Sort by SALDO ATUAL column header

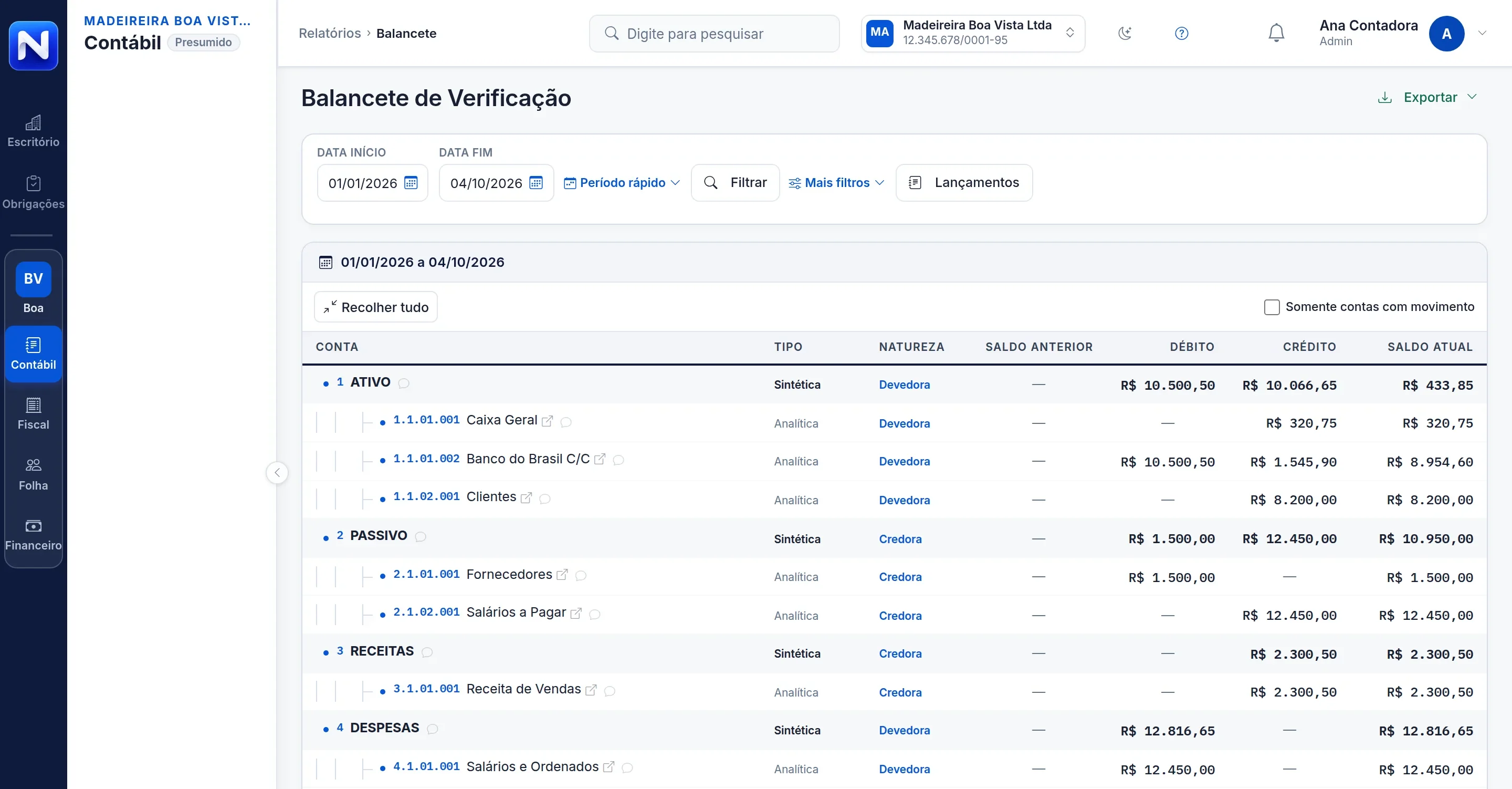point(1430,347)
